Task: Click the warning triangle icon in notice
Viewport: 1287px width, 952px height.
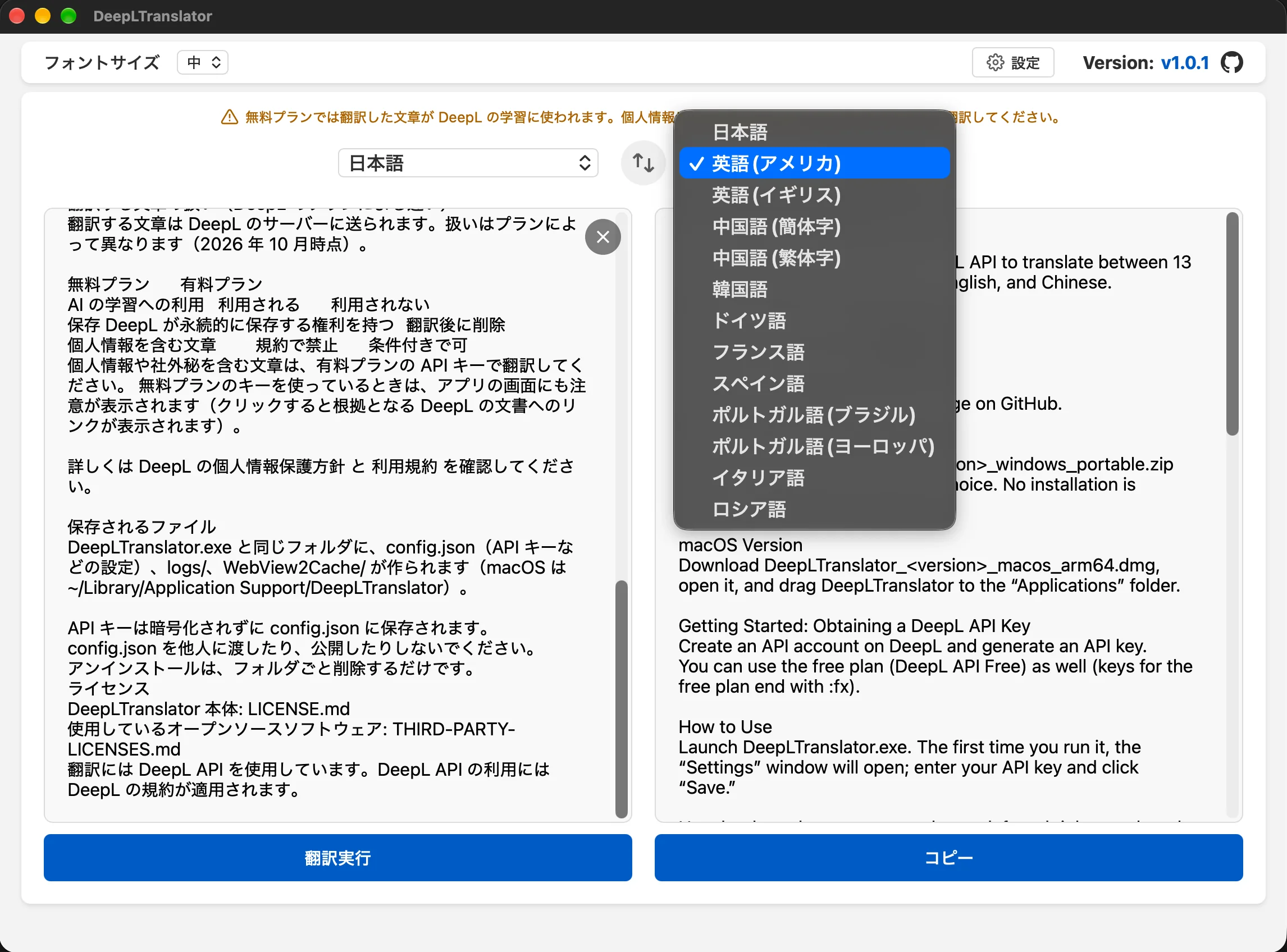Action: coord(230,117)
